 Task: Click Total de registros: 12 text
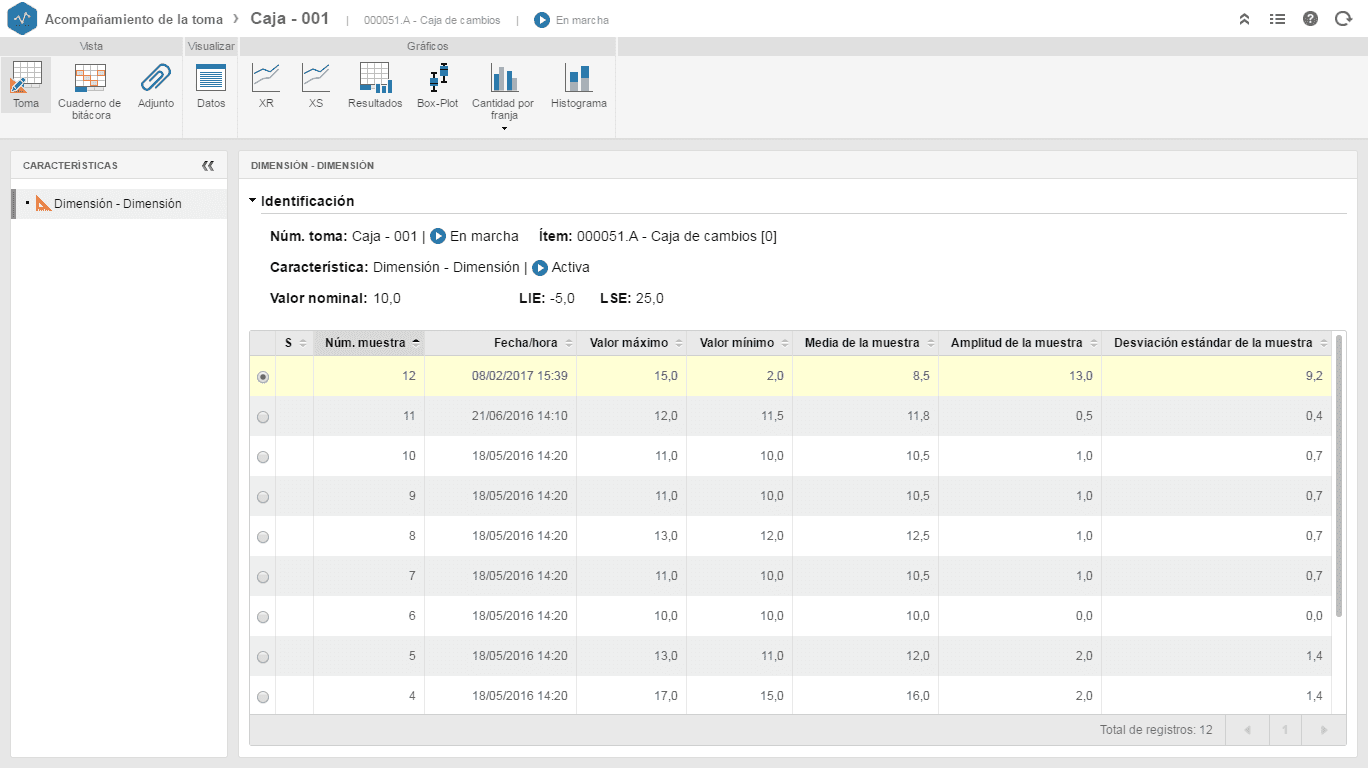click(x=1156, y=730)
